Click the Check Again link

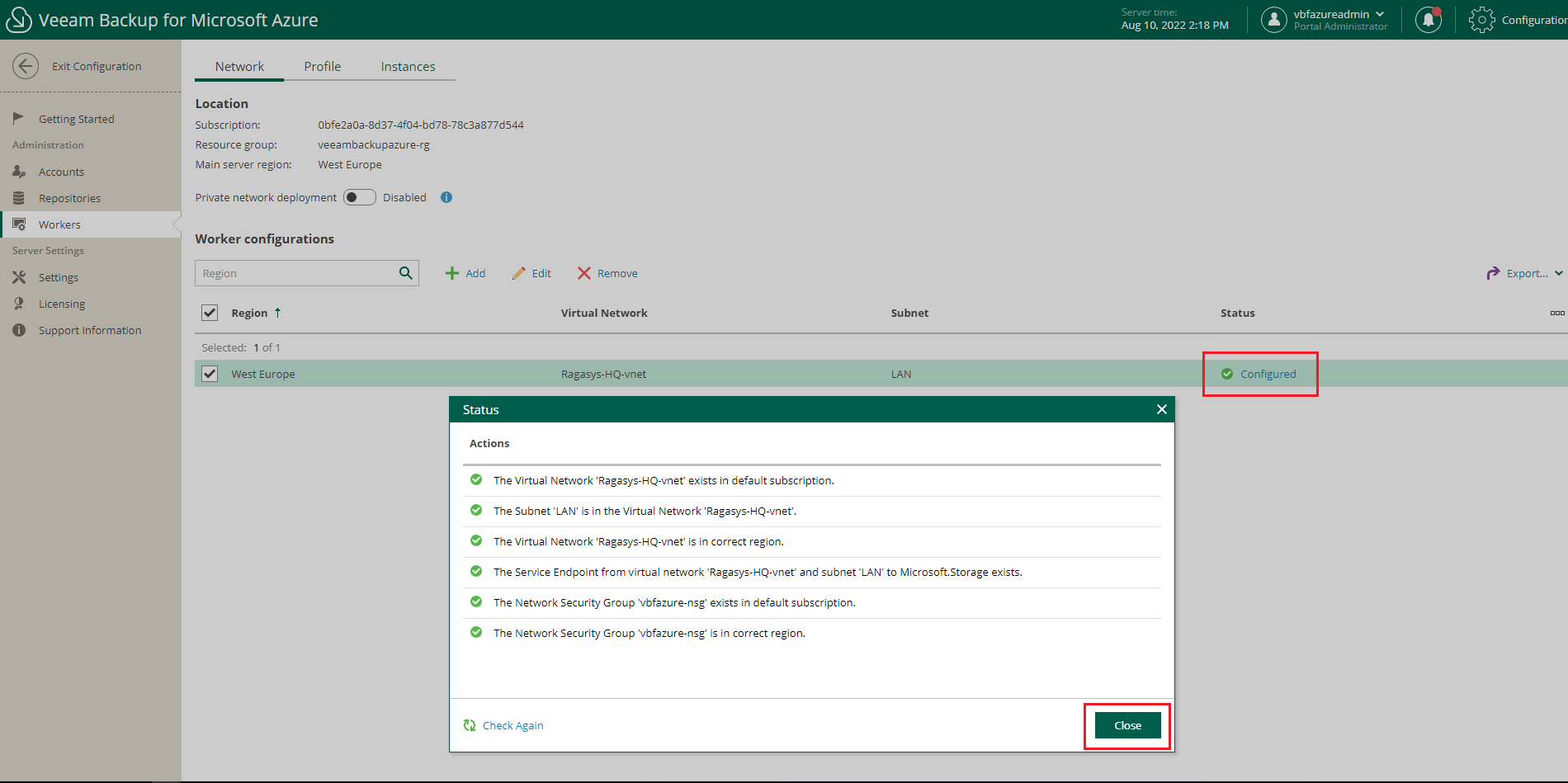pyautogui.click(x=513, y=725)
